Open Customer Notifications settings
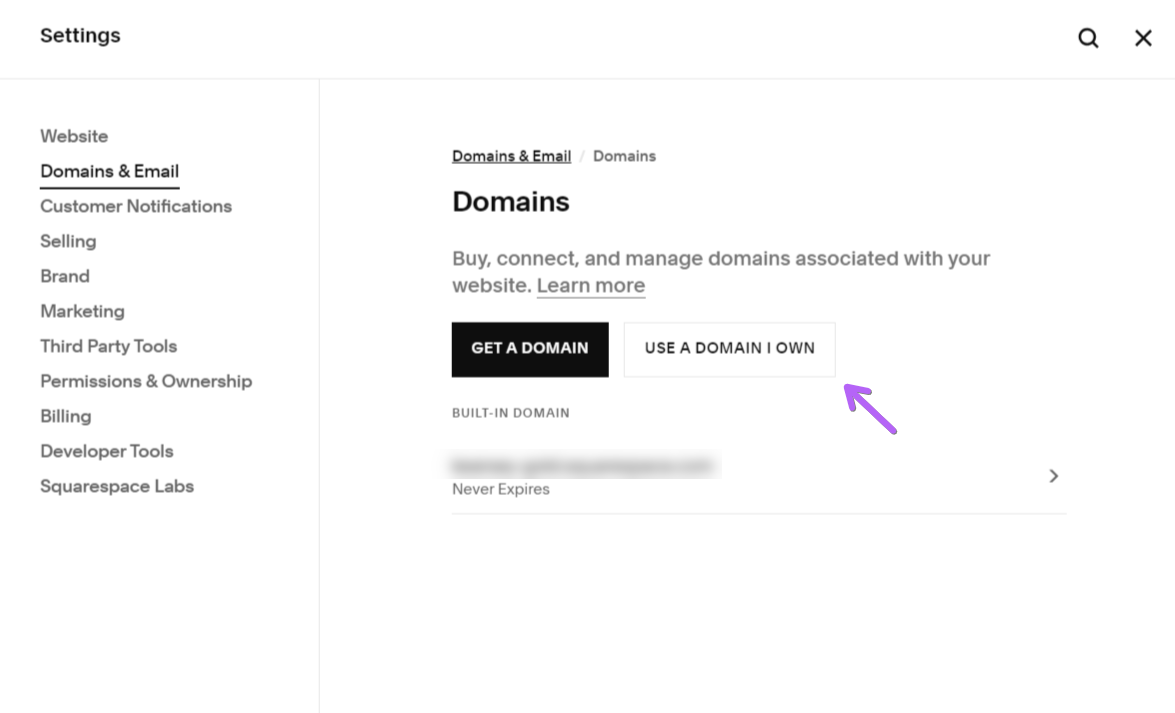This screenshot has width=1175, height=713. pyautogui.click(x=136, y=206)
